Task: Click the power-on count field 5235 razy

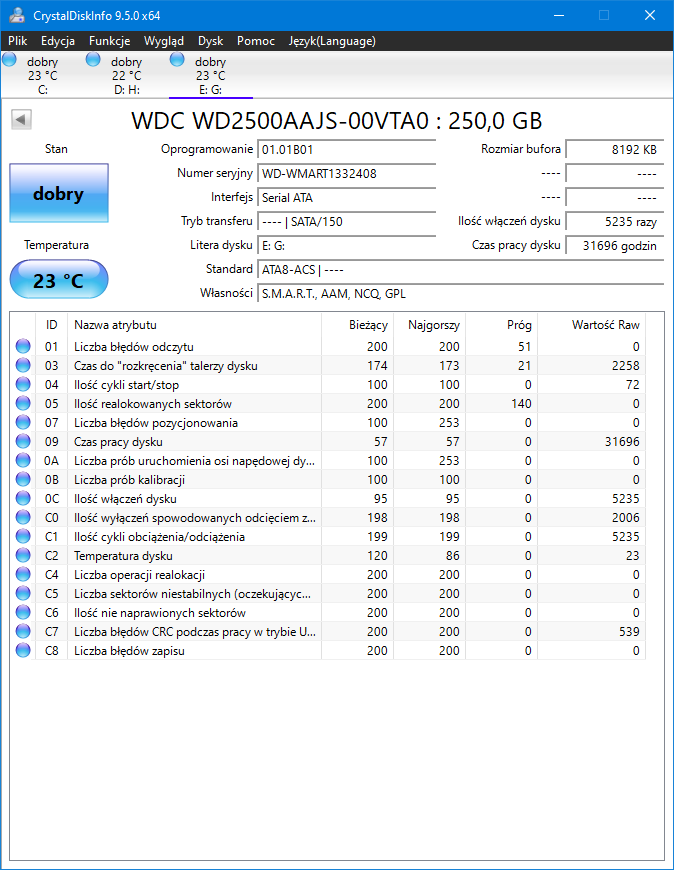Action: pos(615,222)
